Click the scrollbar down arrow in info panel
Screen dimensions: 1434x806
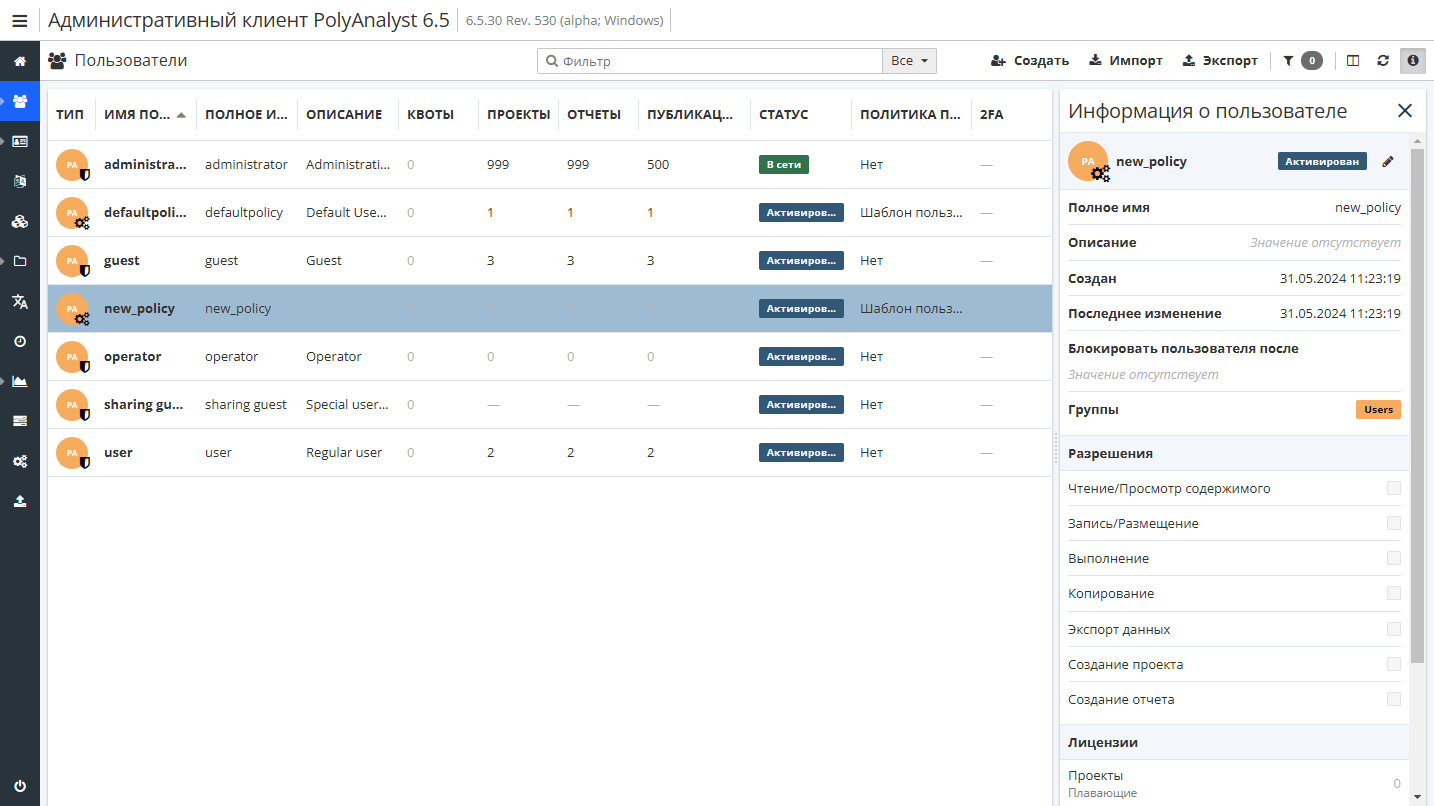pyautogui.click(x=1417, y=797)
